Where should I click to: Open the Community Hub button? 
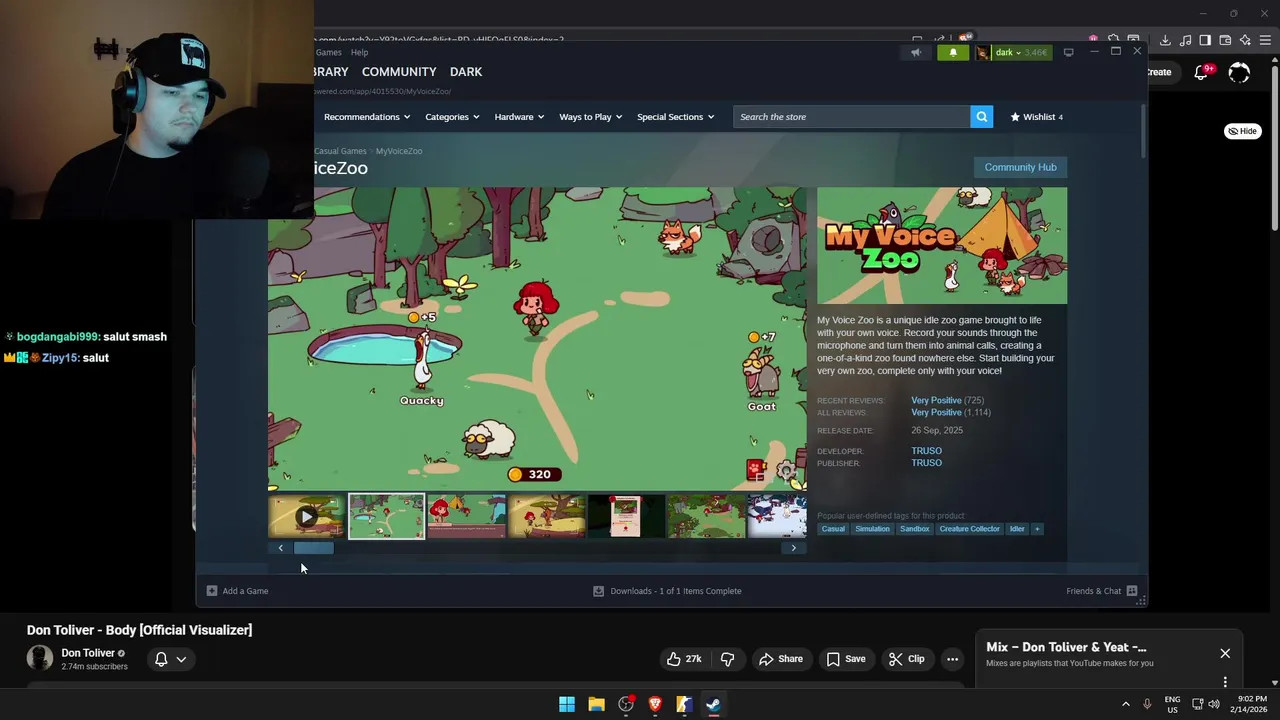point(1020,167)
